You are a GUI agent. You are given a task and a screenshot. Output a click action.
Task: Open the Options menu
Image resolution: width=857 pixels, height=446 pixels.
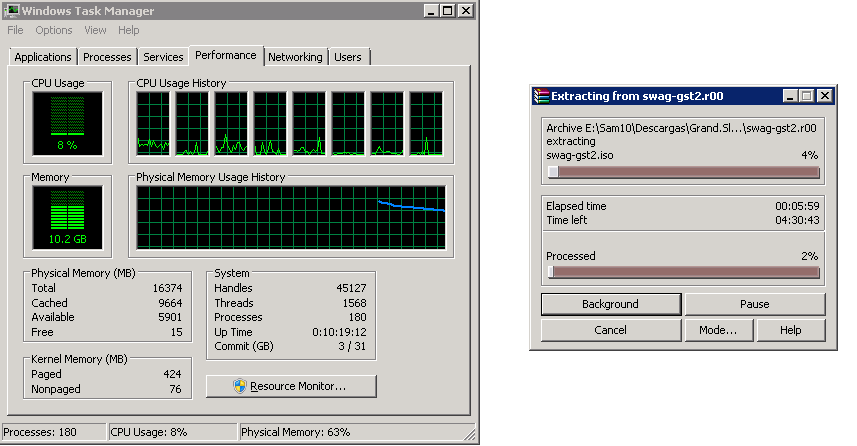54,30
